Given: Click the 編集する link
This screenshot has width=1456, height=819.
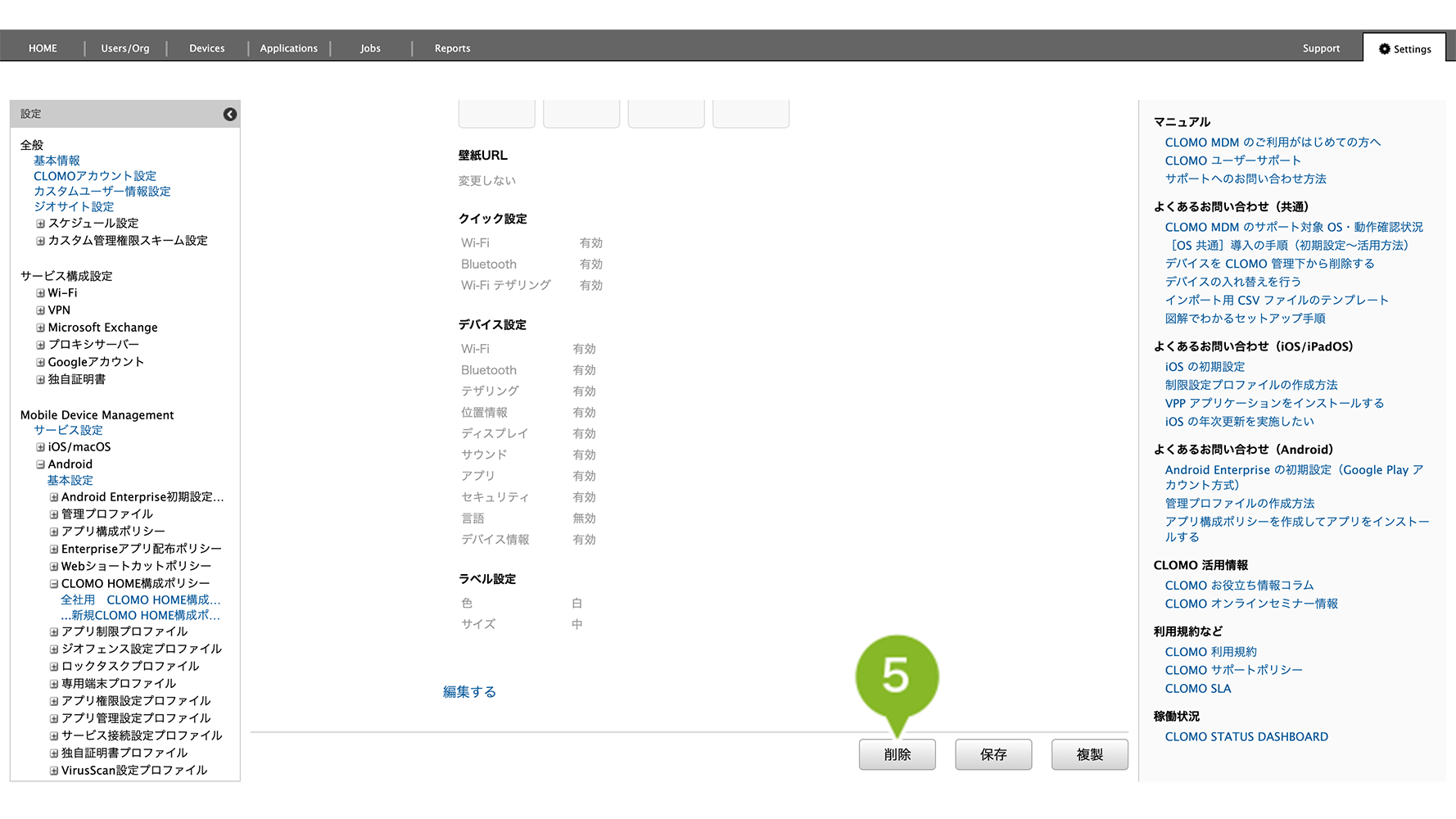Looking at the screenshot, I should point(469,692).
